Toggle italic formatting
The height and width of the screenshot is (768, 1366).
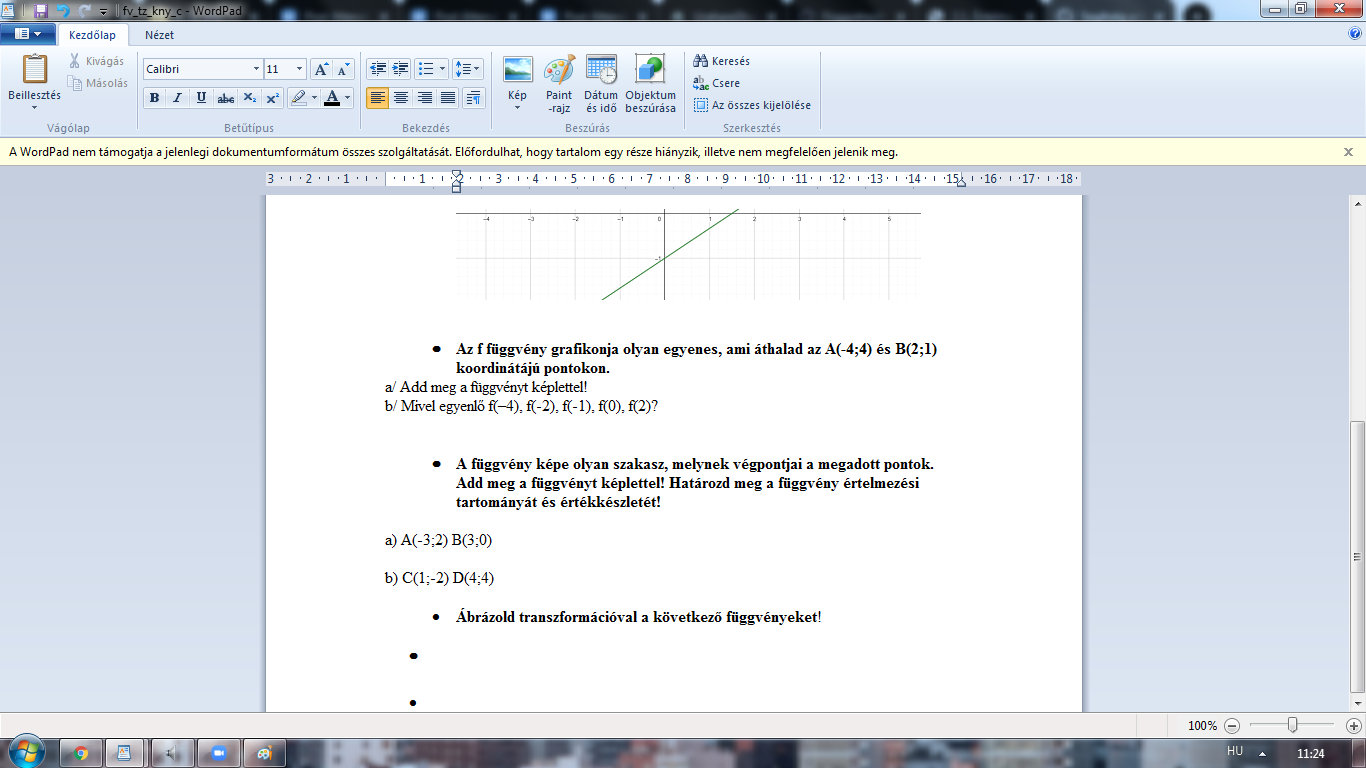tap(177, 98)
